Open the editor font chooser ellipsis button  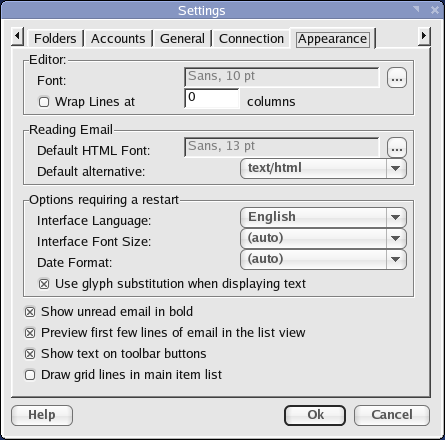[397, 78]
